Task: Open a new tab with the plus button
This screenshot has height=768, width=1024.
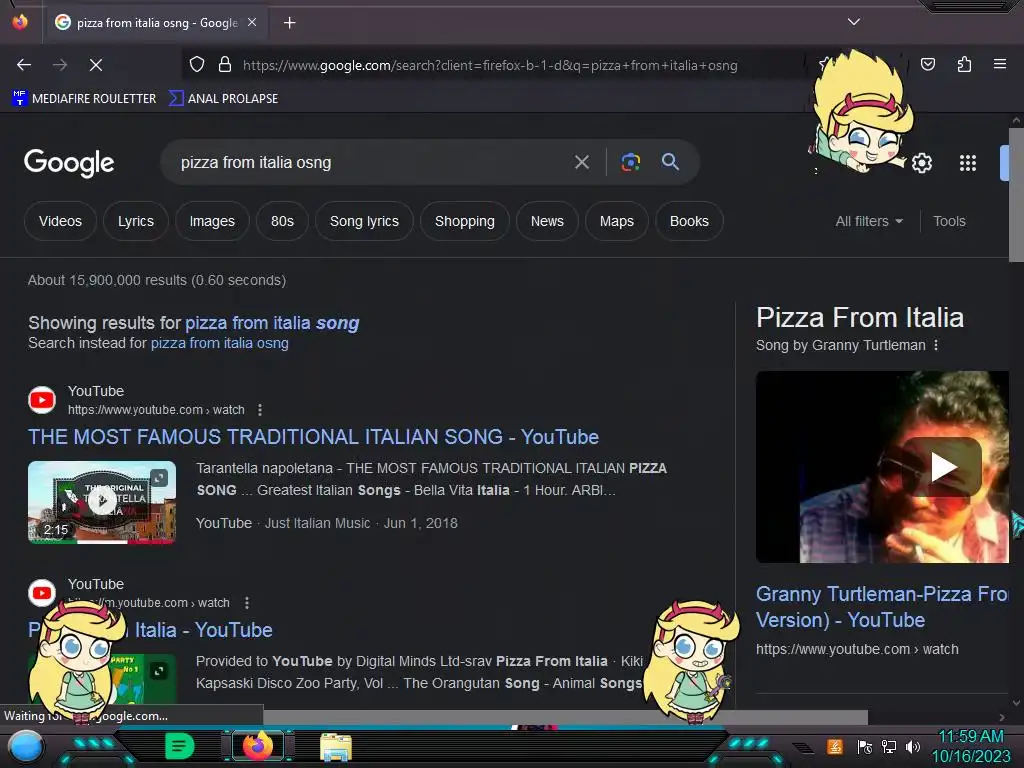Action: 289,23
